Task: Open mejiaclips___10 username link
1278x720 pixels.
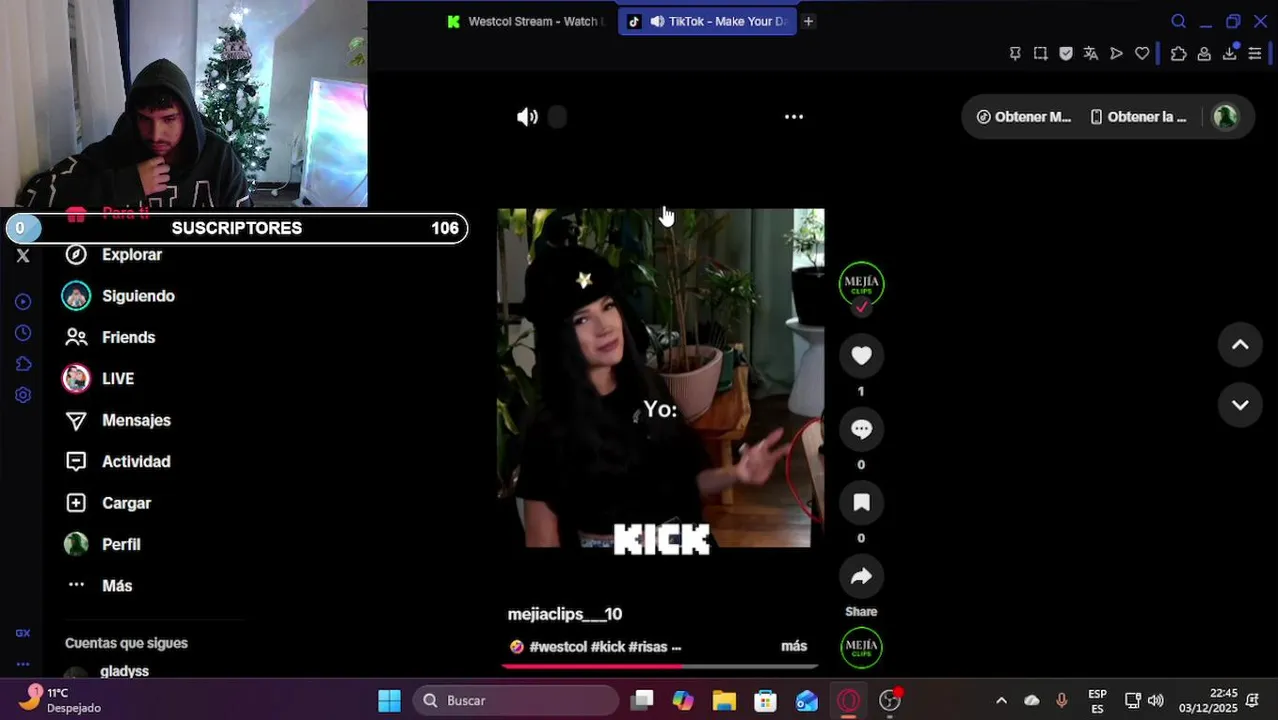Action: click(x=565, y=614)
